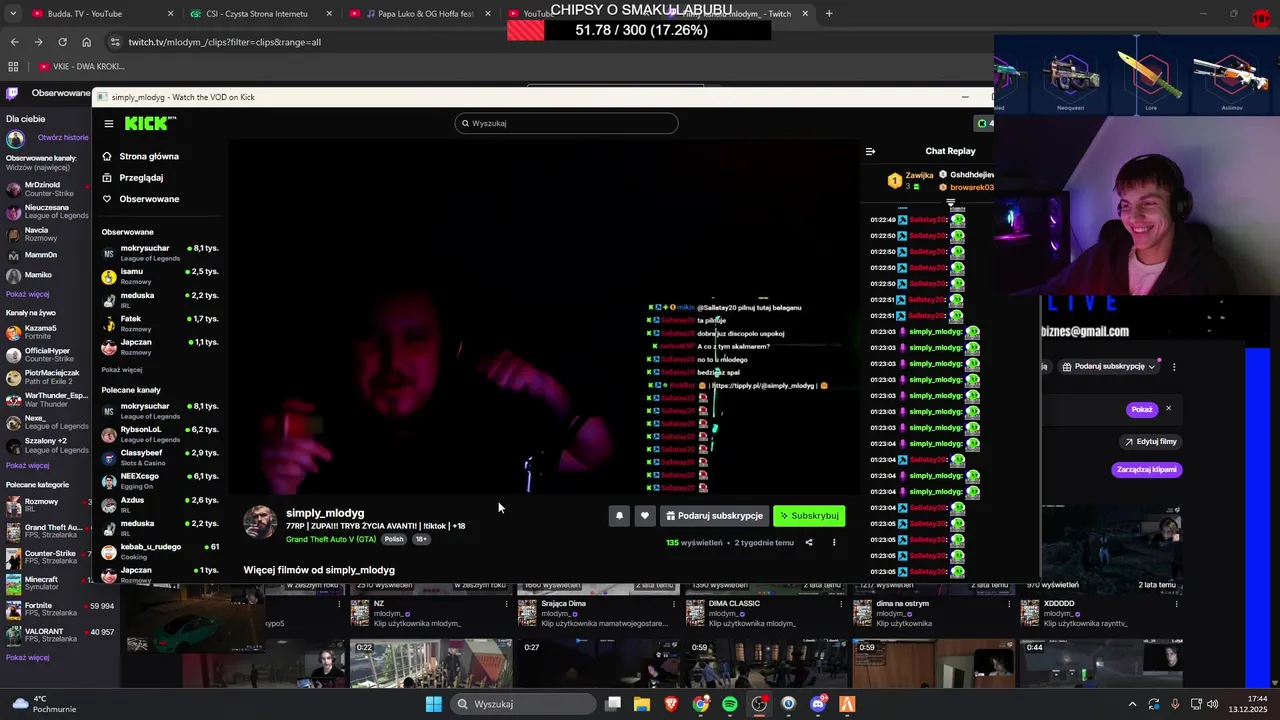Click the browser back arrow

pyautogui.click(x=14, y=42)
